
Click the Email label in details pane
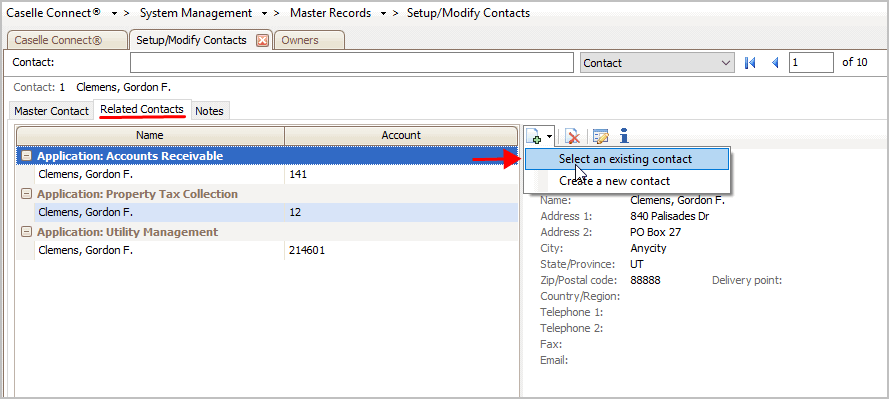(x=554, y=360)
